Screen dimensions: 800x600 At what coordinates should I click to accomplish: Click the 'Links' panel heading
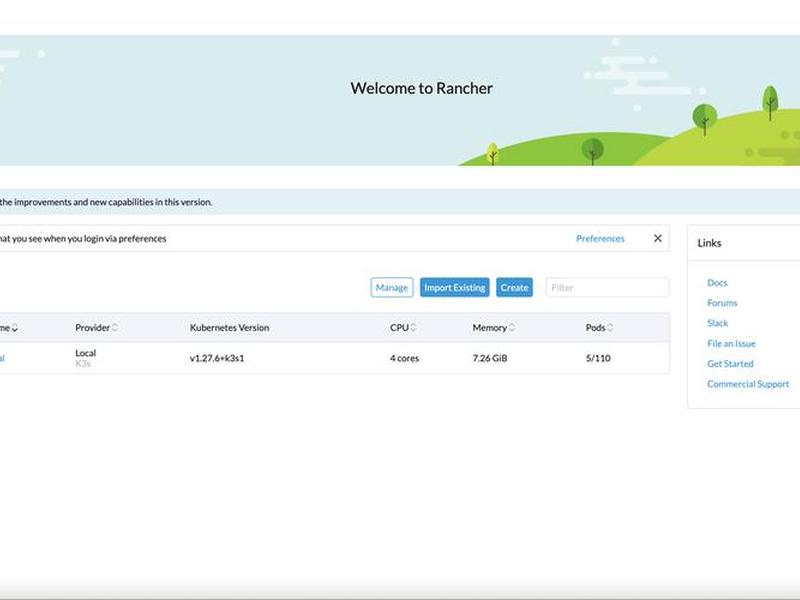(x=709, y=243)
